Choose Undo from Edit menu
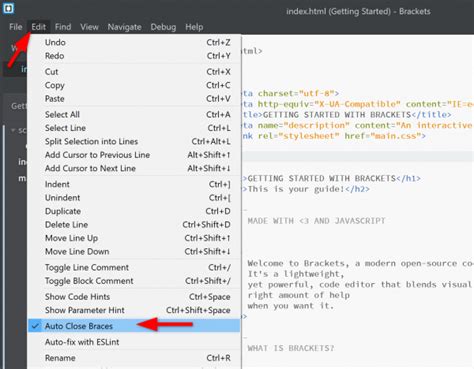The width and height of the screenshot is (474, 369). [x=134, y=42]
